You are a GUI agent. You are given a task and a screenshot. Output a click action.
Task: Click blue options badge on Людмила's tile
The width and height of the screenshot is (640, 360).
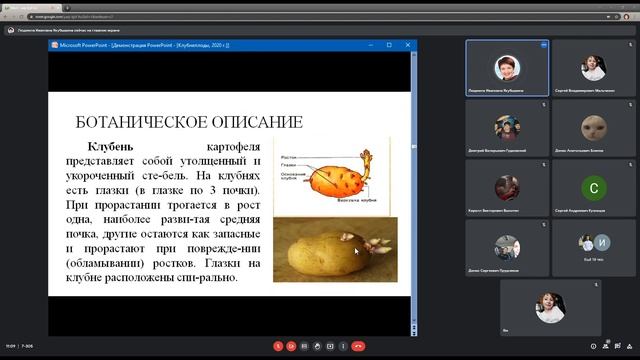tap(544, 45)
